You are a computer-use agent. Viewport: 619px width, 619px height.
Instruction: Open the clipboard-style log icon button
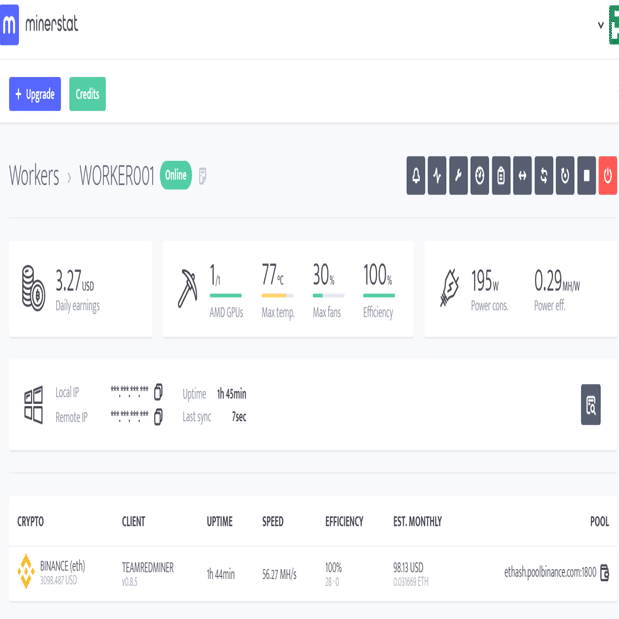tap(501, 175)
